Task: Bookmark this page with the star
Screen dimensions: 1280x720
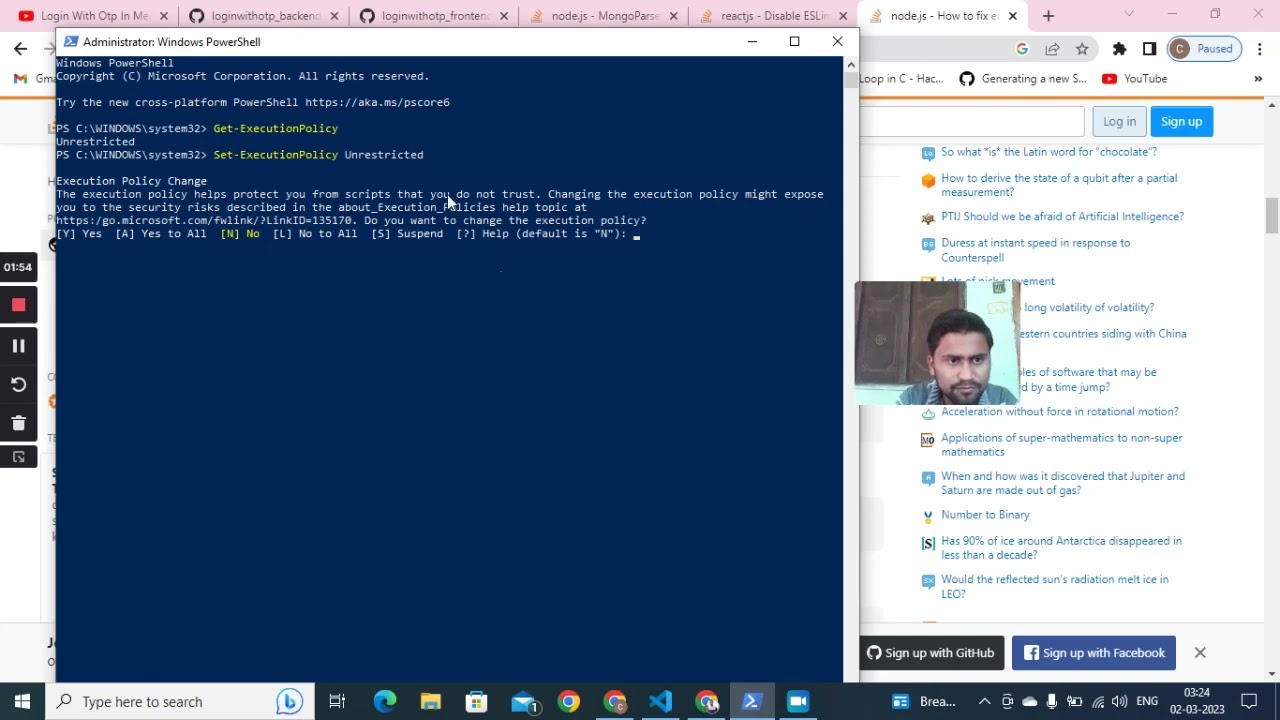Action: click(1082, 49)
